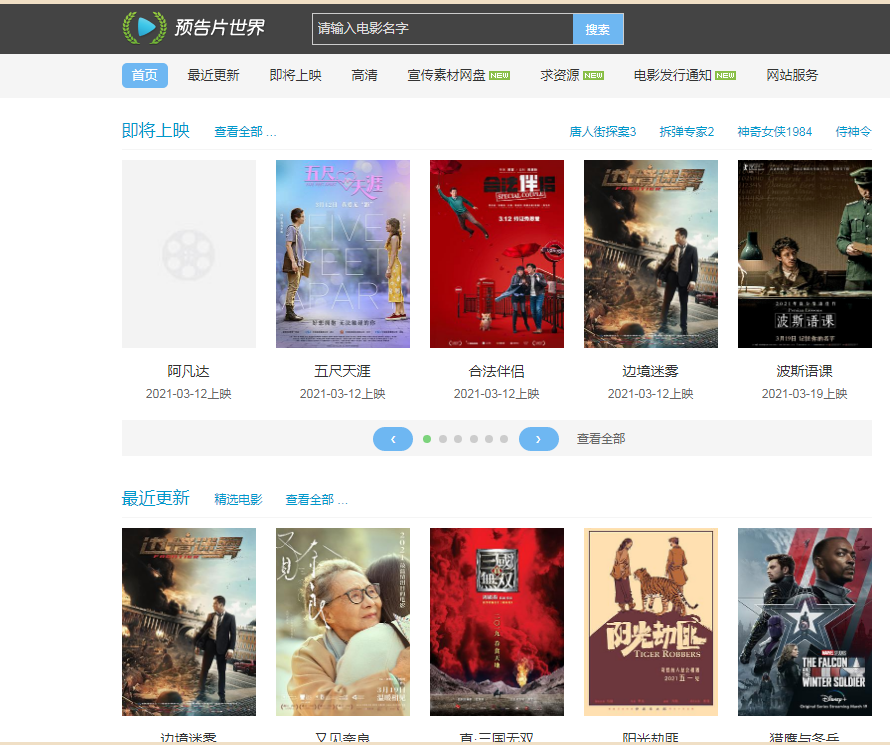This screenshot has width=890, height=745.
Task: Click 查看全部 next to 即将上映 heading
Action: 245,132
